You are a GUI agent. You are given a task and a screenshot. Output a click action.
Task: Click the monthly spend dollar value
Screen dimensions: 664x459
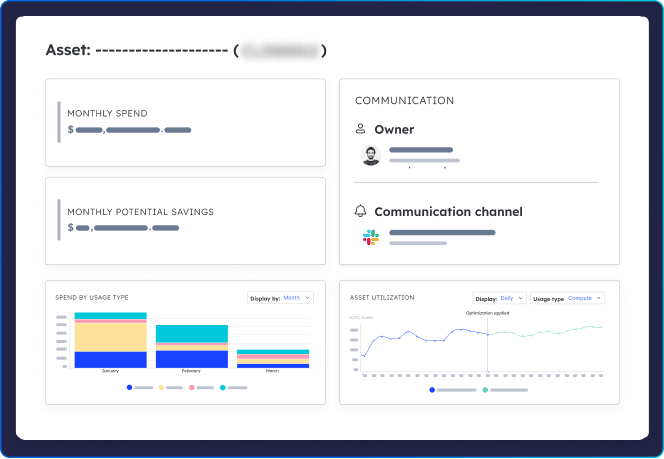click(x=130, y=130)
